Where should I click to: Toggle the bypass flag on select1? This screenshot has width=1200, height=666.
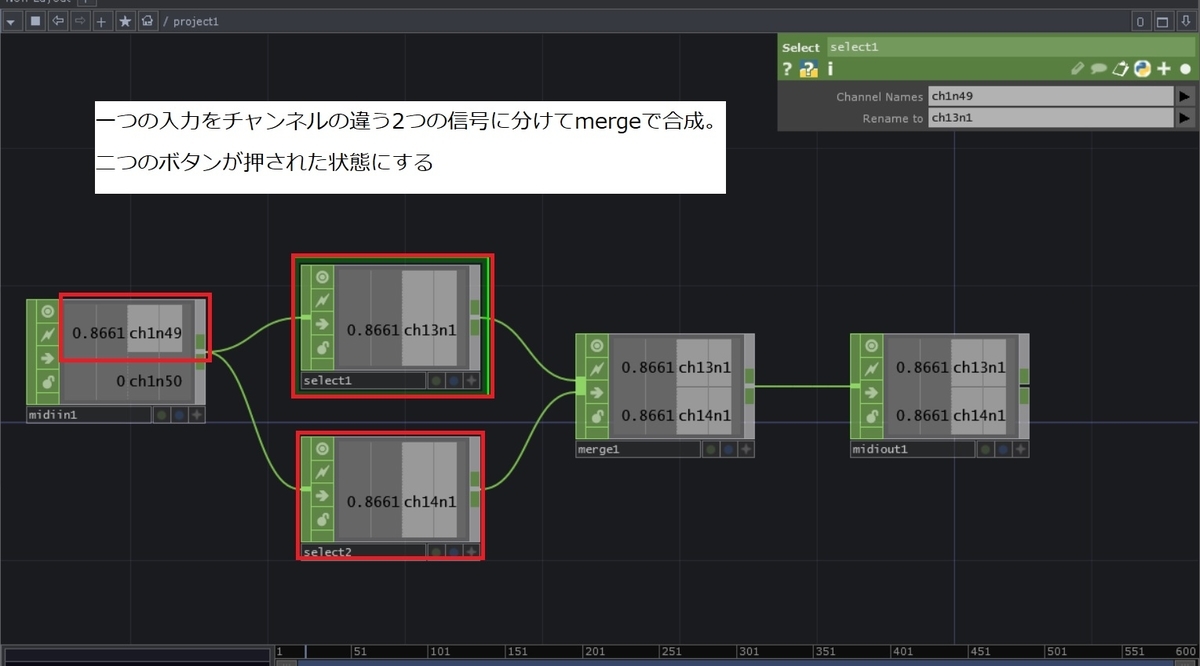(x=322, y=300)
